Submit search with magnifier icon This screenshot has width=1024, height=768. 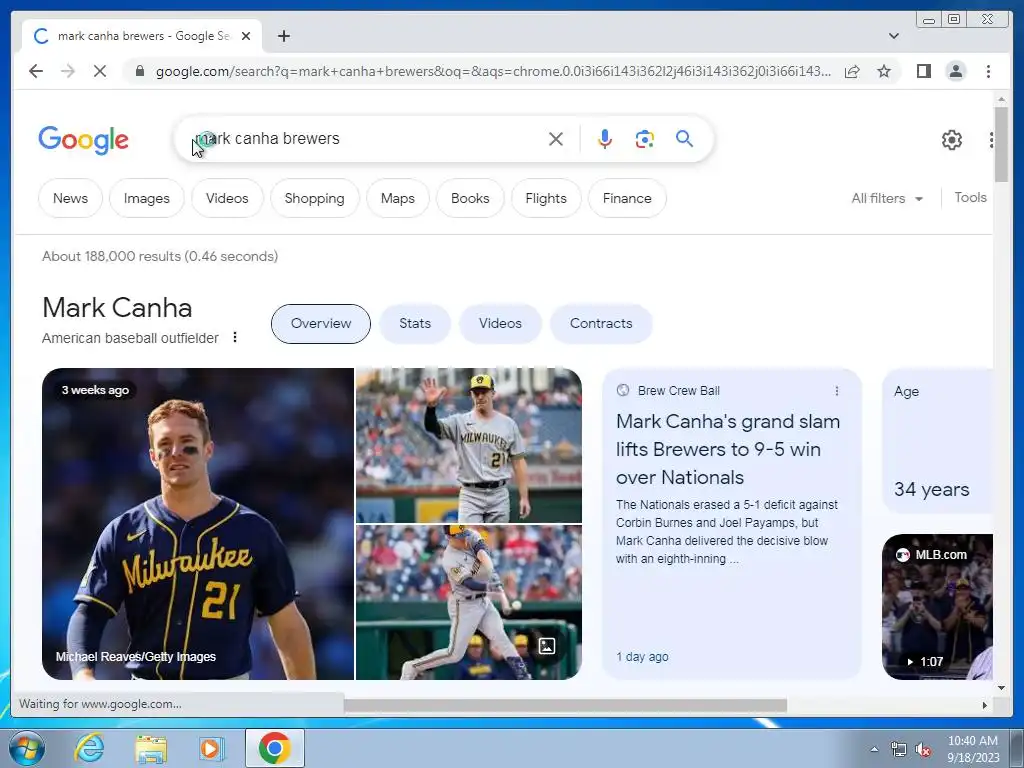pyautogui.click(x=684, y=139)
